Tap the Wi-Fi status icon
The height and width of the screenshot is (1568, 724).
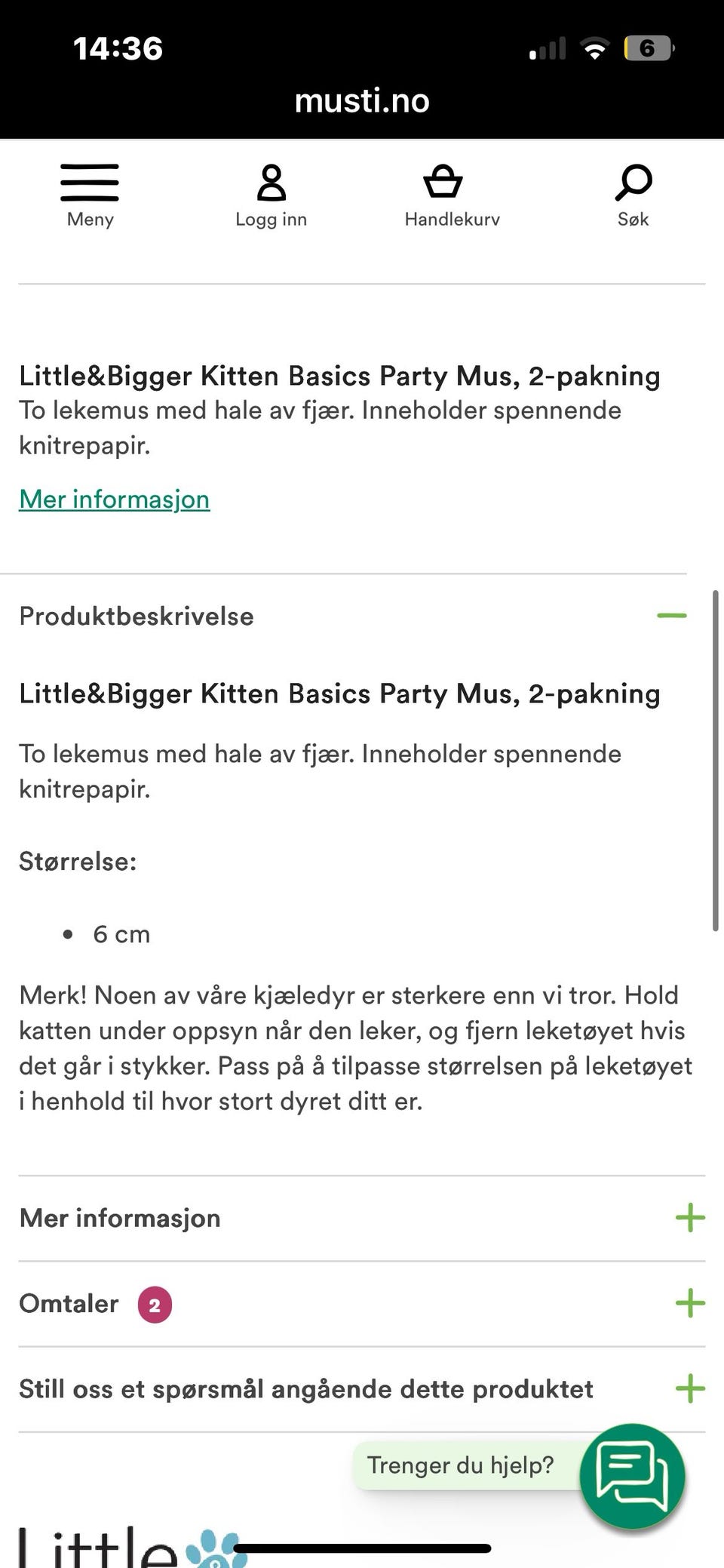click(595, 49)
